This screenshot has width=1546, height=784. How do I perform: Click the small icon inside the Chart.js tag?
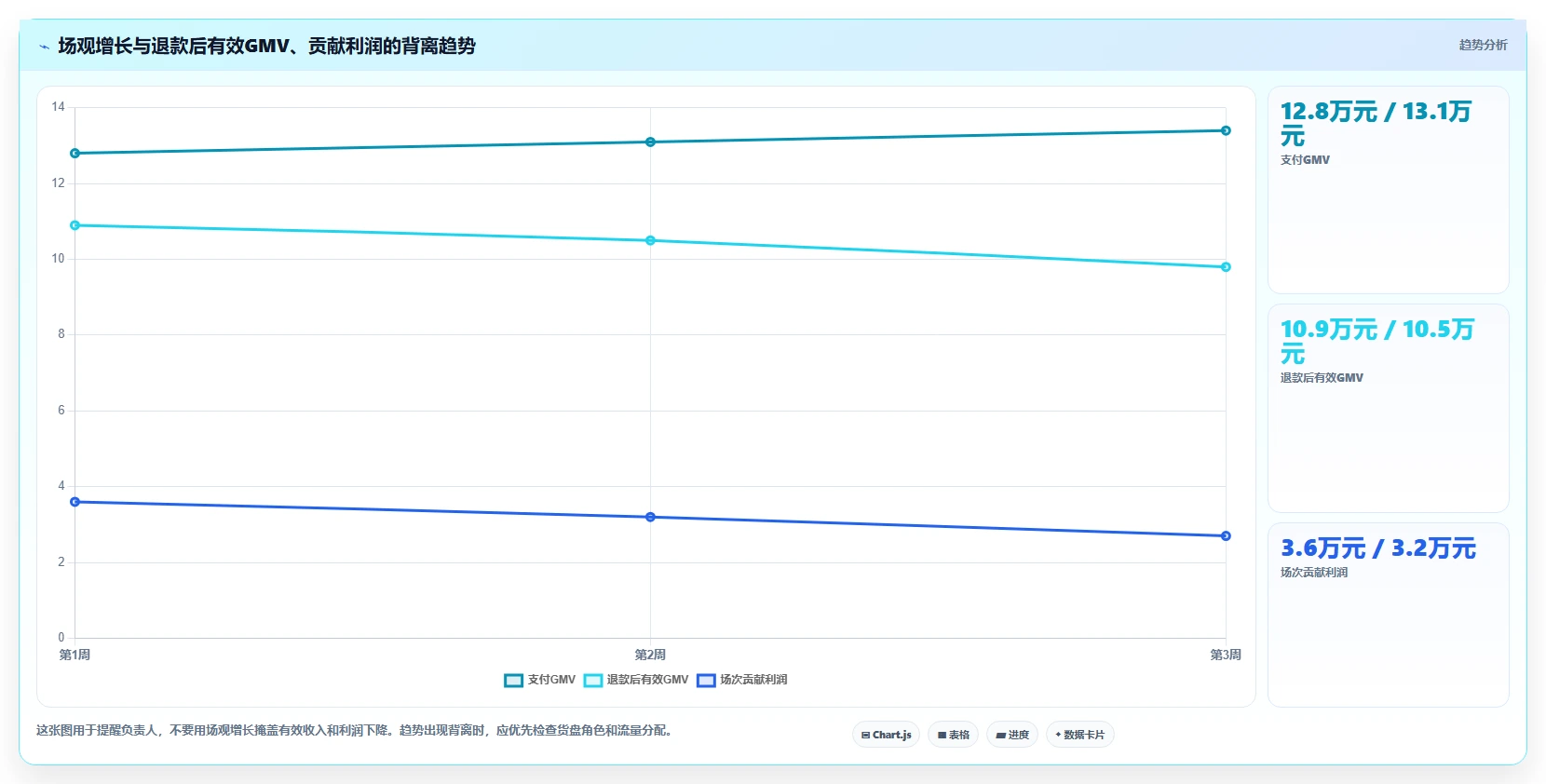865,736
